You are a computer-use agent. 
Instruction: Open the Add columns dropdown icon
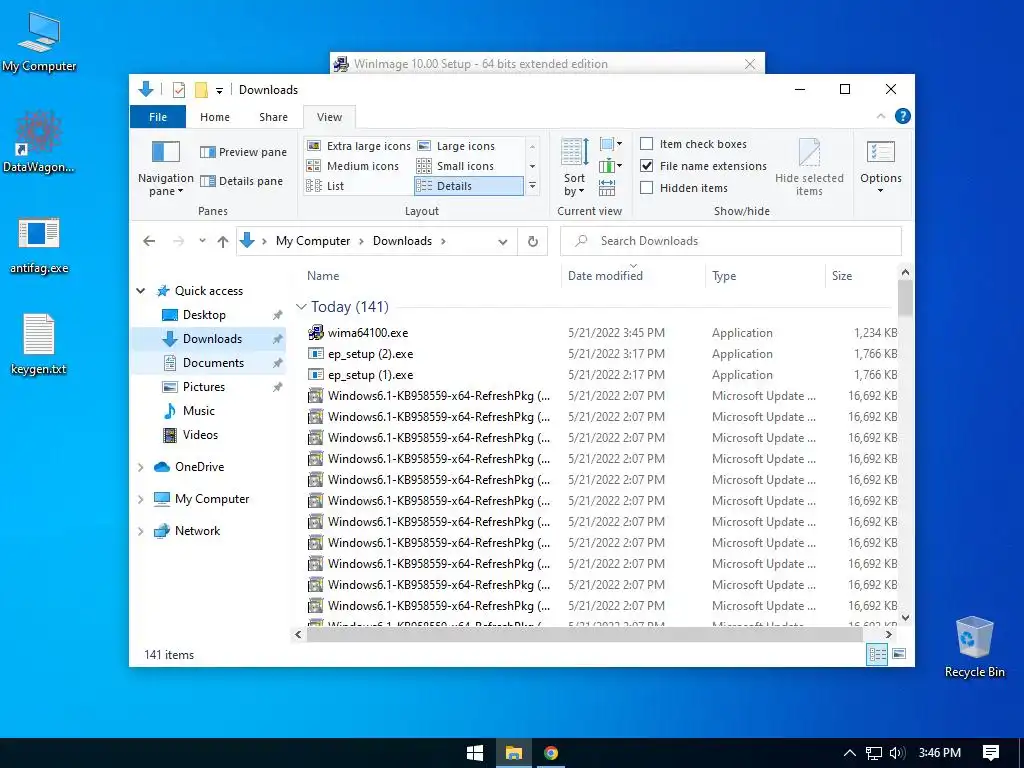point(611,166)
